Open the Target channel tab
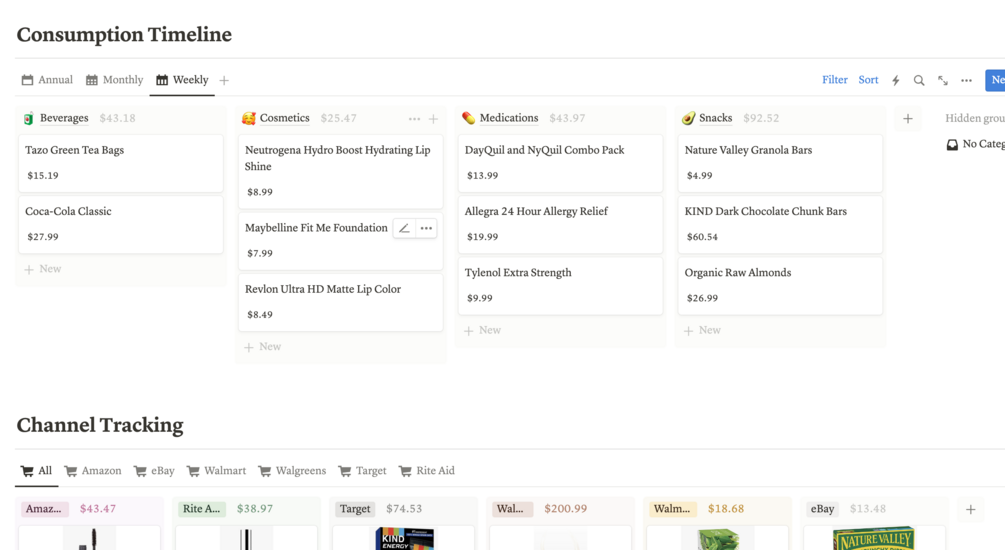 (x=362, y=471)
